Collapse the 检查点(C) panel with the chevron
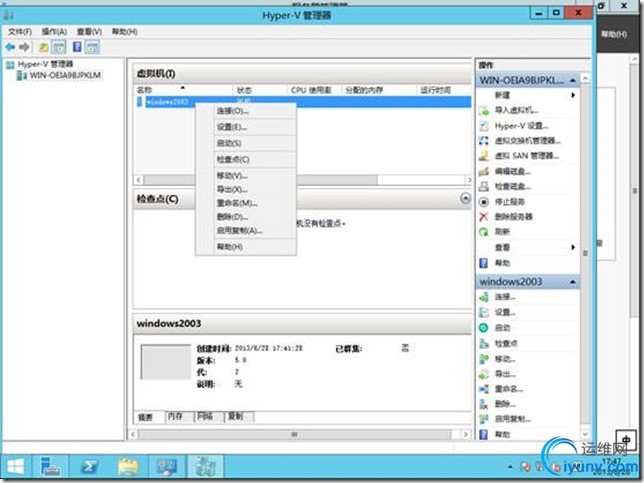Image resolution: width=644 pixels, height=483 pixels. (x=465, y=198)
